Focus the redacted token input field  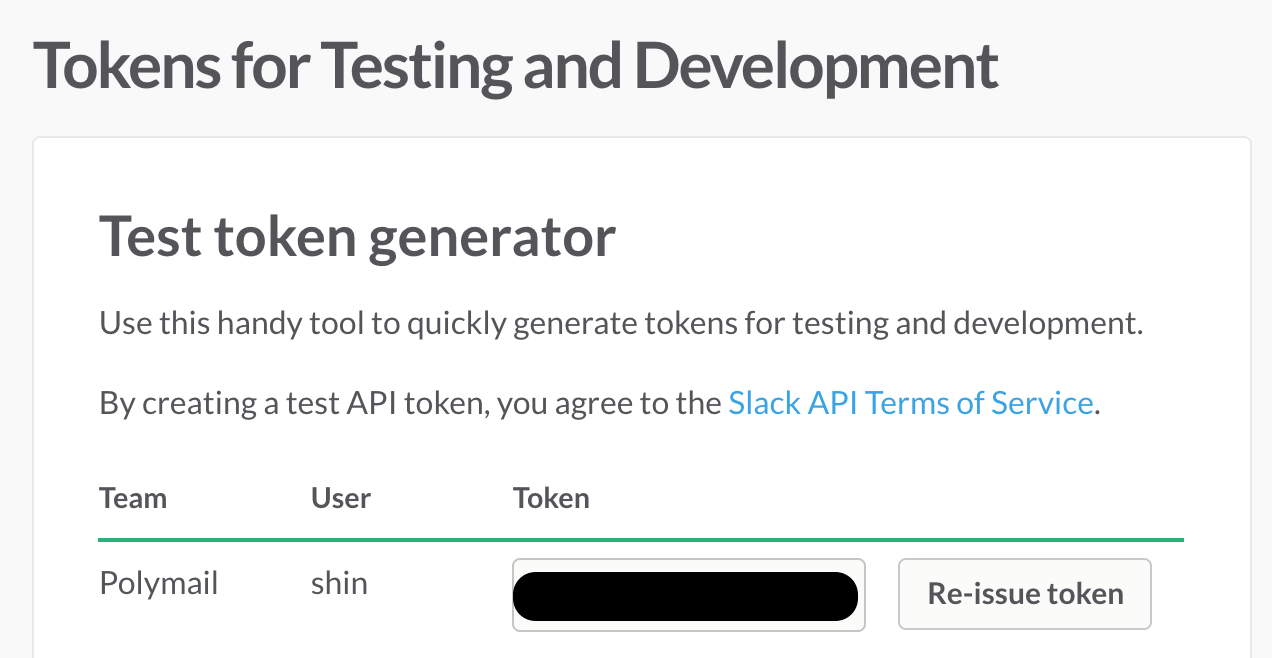688,594
